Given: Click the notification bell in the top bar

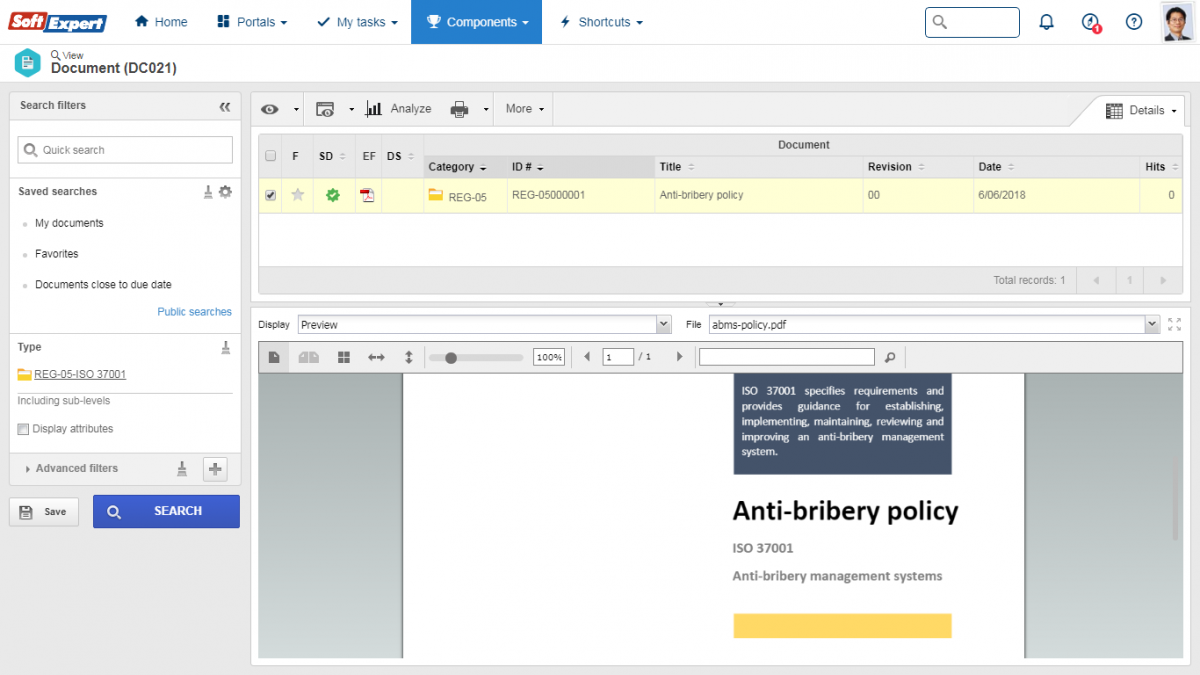Looking at the screenshot, I should [1046, 21].
